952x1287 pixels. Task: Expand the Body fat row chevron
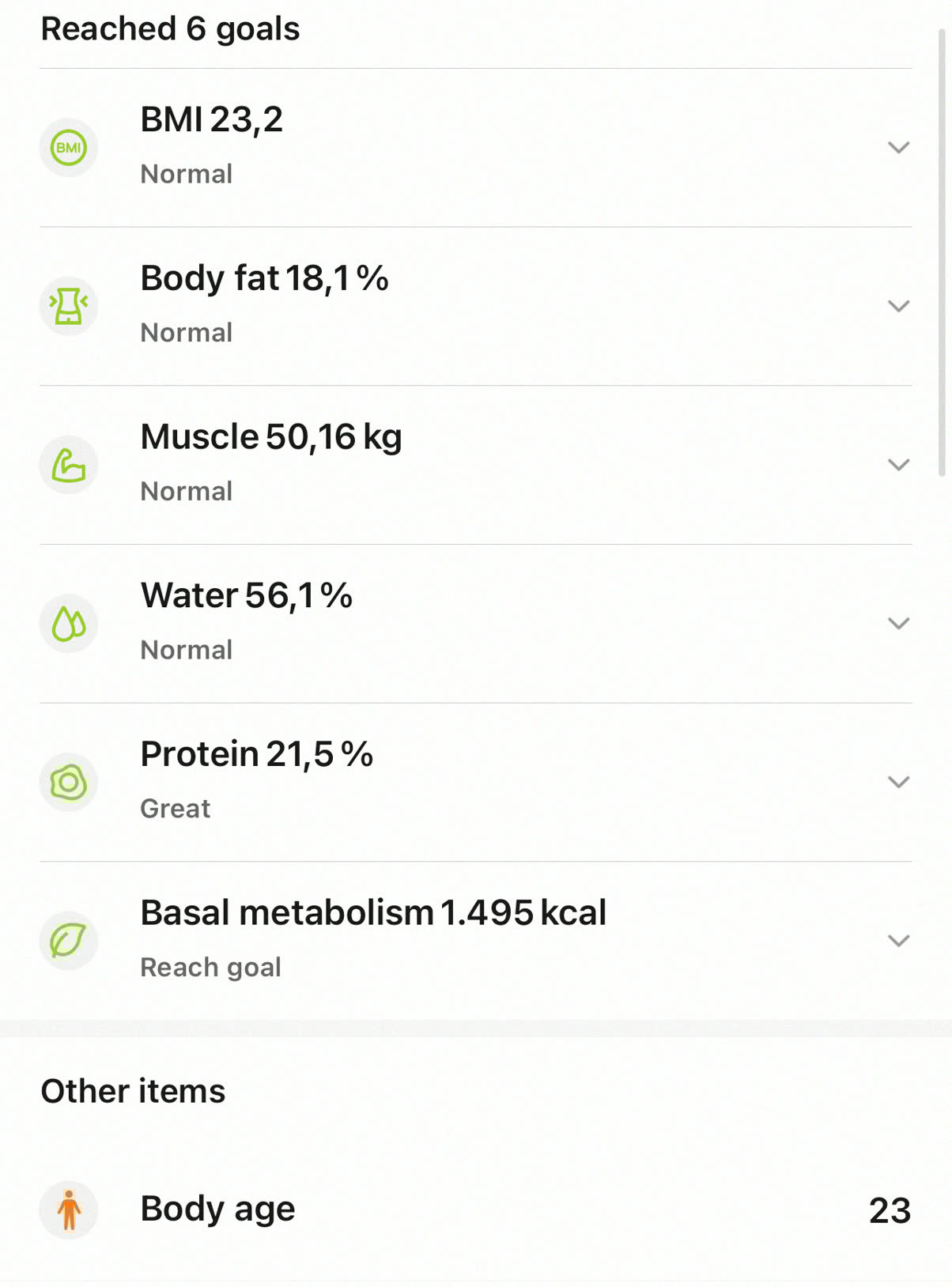[x=898, y=306]
